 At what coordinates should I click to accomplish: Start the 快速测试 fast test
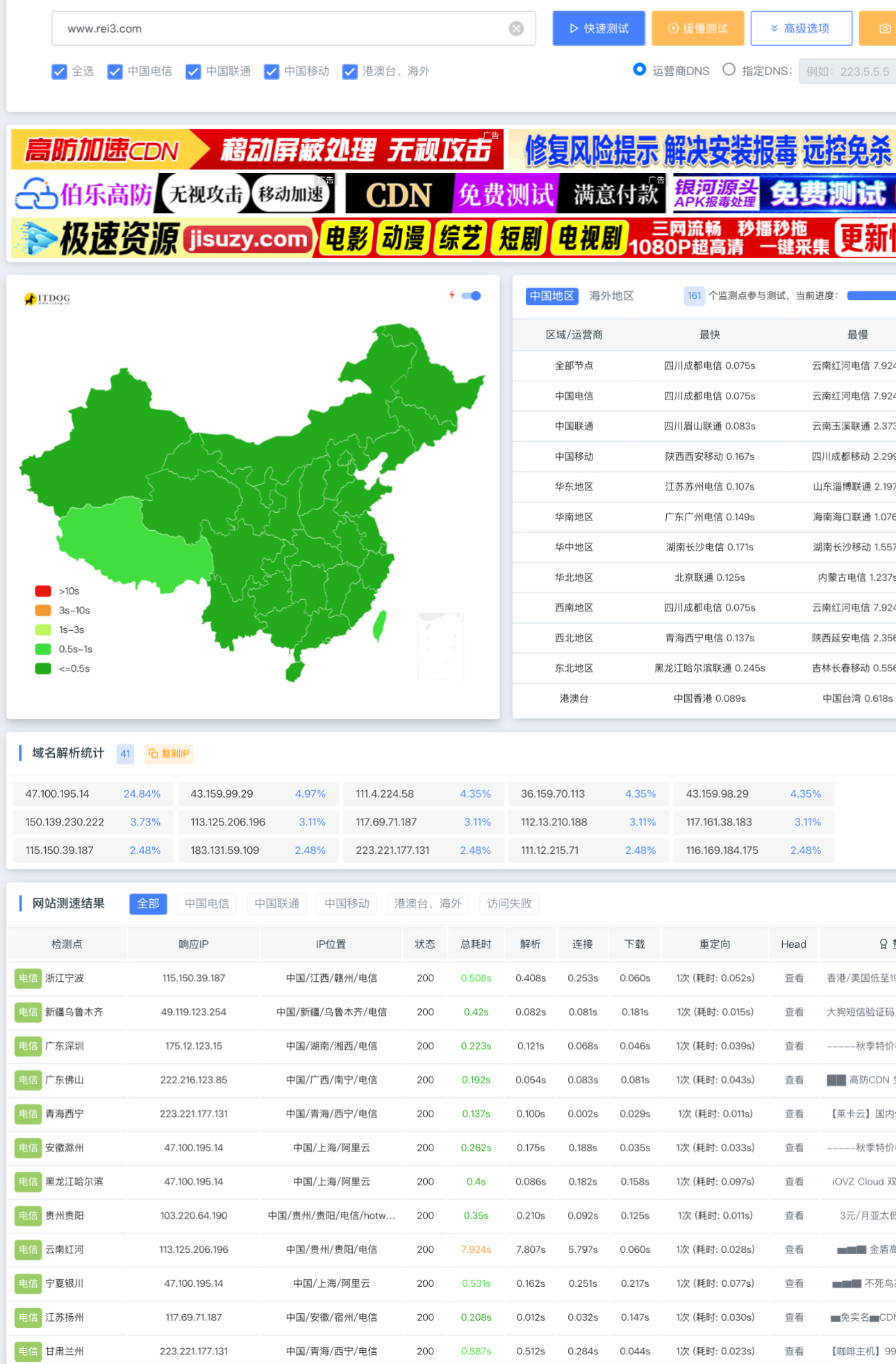coord(599,28)
